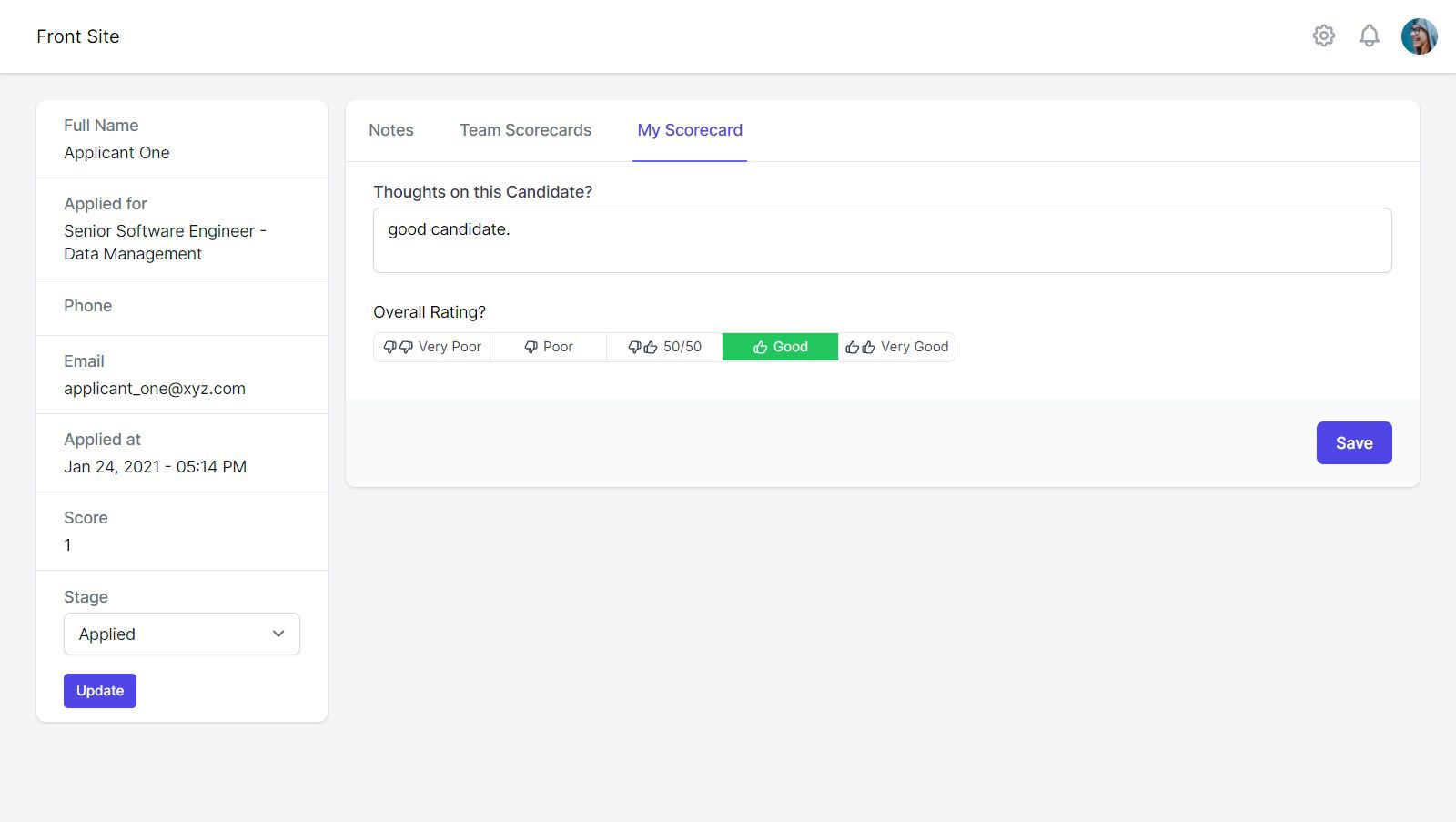
Task: Click the thumbs-down icon beside Poor
Action: click(530, 347)
